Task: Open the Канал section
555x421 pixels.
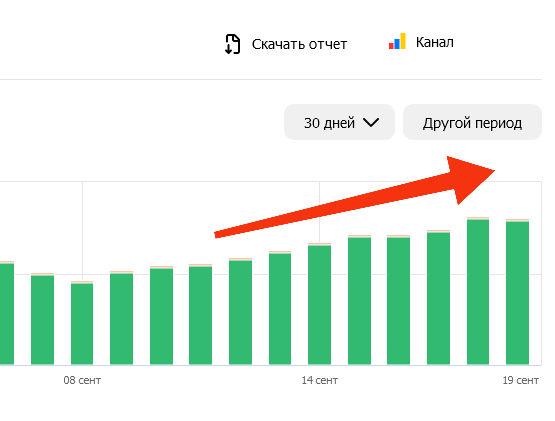Action: point(434,42)
